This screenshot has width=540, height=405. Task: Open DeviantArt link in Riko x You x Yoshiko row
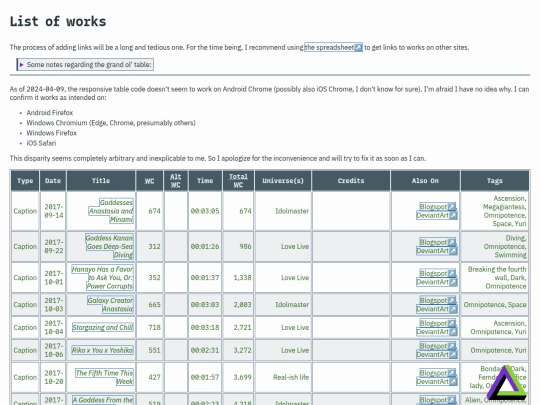coord(437,354)
